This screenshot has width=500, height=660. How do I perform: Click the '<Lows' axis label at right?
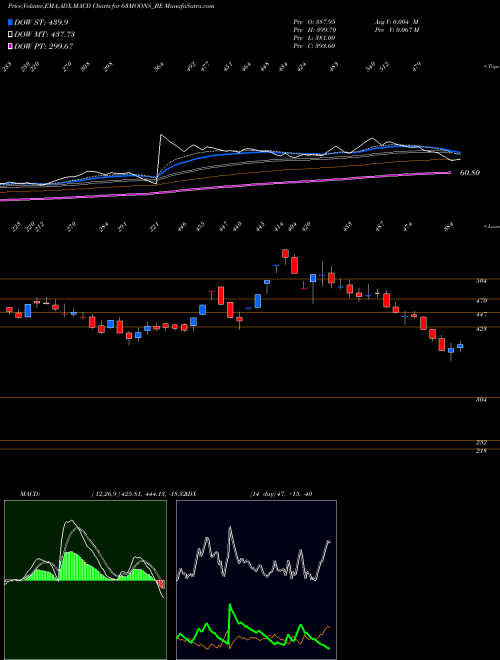(491, 226)
